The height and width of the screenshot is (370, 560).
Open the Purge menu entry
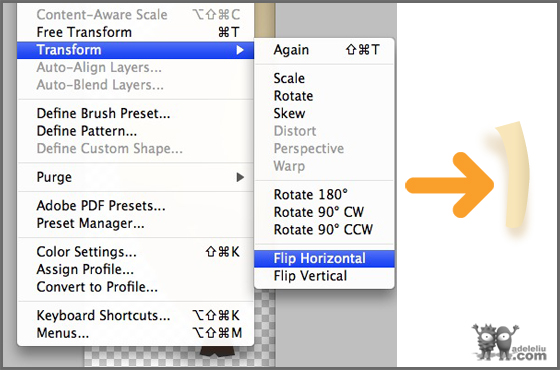point(135,177)
